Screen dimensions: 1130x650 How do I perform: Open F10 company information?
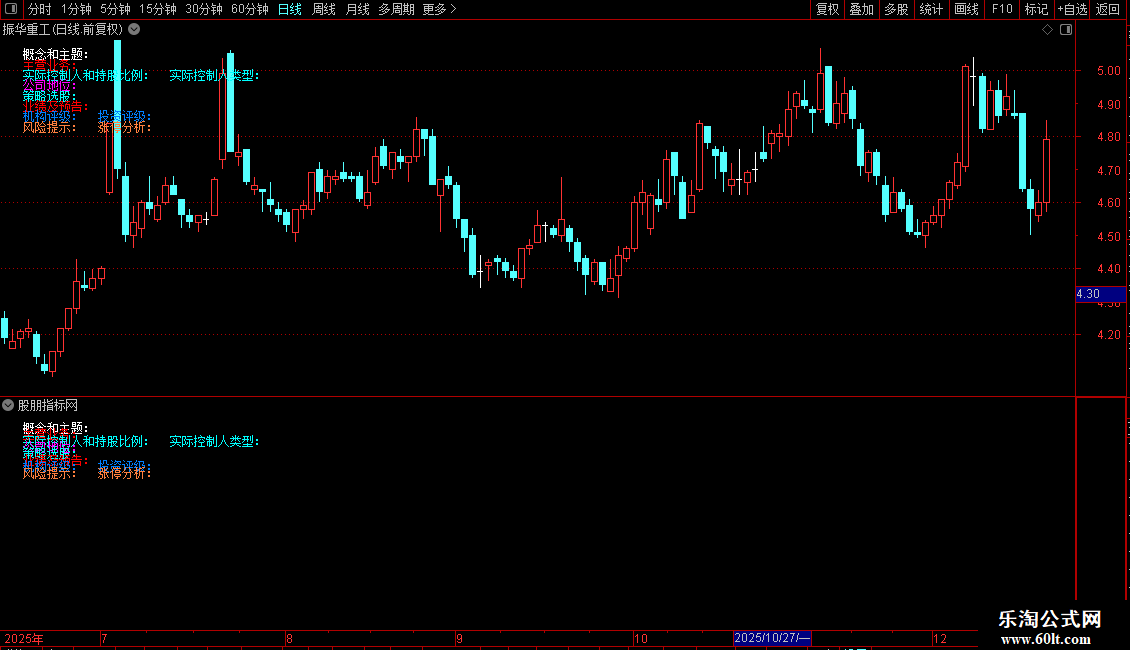1002,9
